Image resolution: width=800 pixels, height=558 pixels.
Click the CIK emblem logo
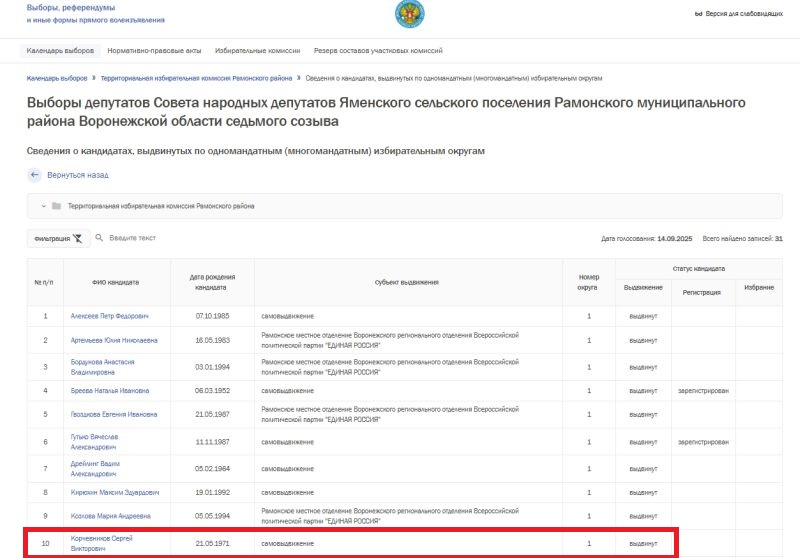click(x=408, y=15)
